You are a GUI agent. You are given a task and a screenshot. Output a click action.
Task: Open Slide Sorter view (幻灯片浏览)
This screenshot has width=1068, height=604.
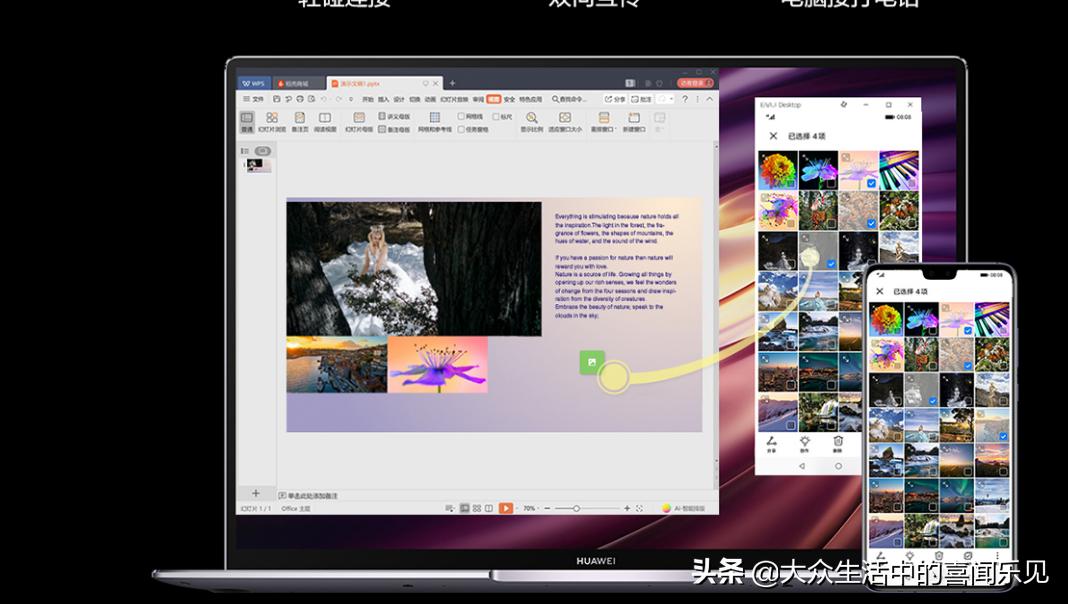click(272, 119)
